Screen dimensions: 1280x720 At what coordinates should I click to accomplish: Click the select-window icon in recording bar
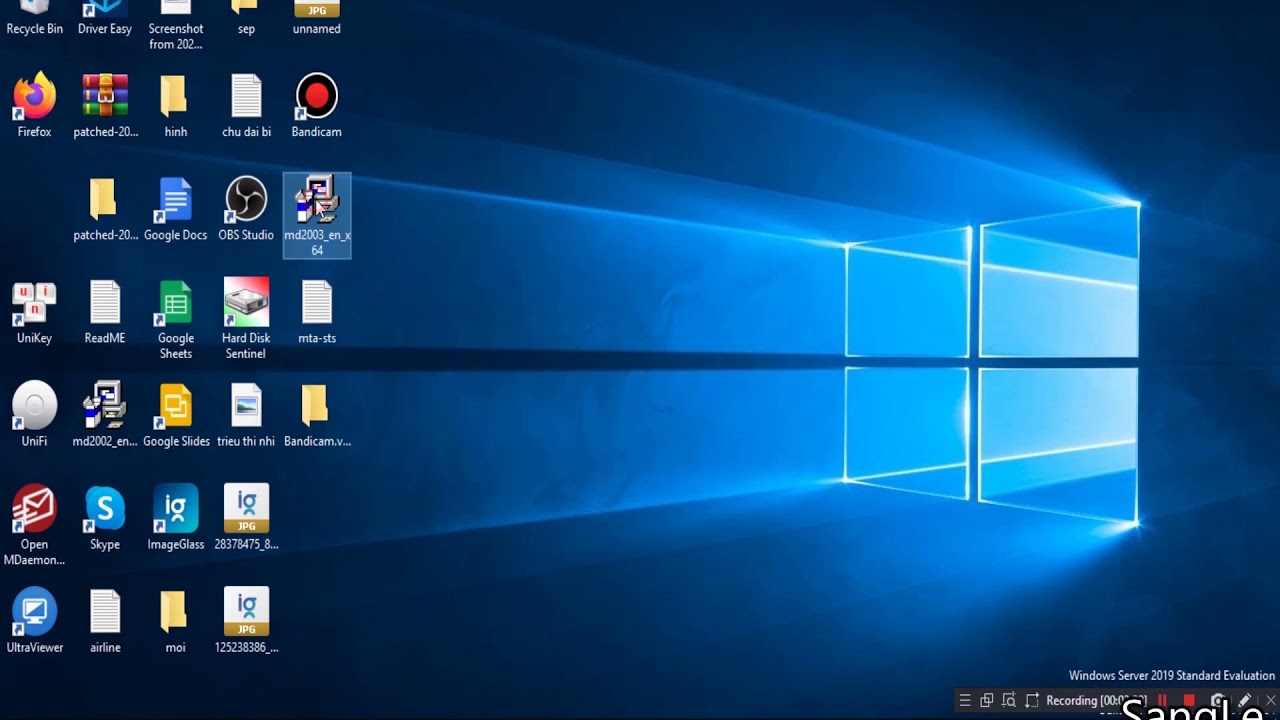point(986,701)
